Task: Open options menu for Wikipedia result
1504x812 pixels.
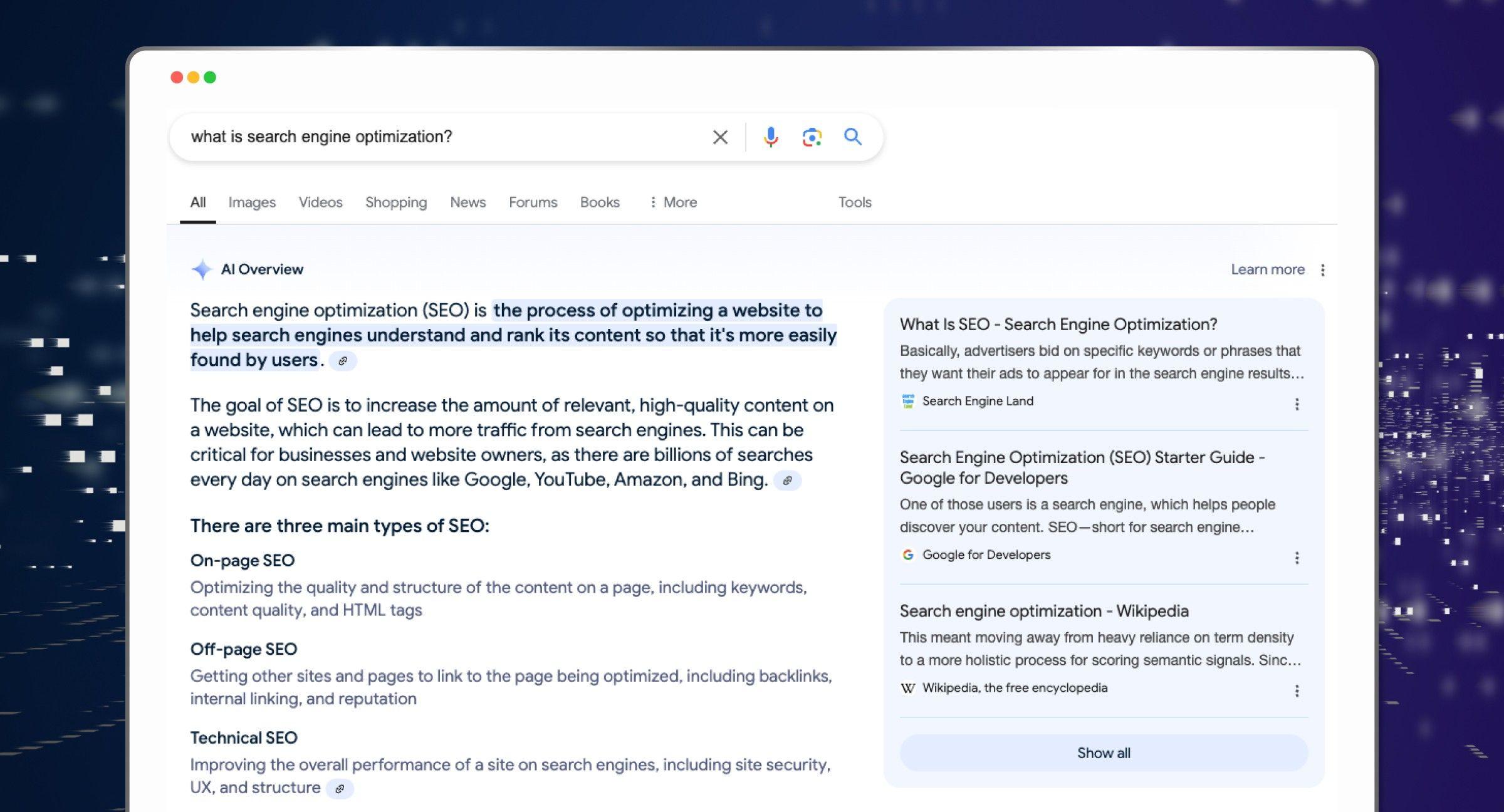Action: pos(1297,690)
